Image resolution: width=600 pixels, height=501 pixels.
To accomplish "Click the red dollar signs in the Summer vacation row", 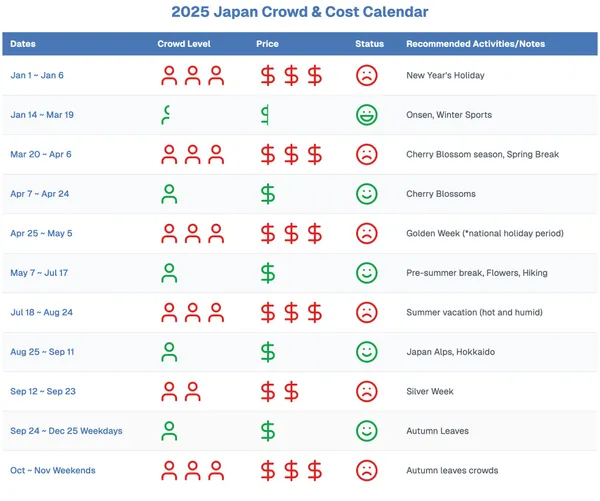I will click(x=291, y=313).
